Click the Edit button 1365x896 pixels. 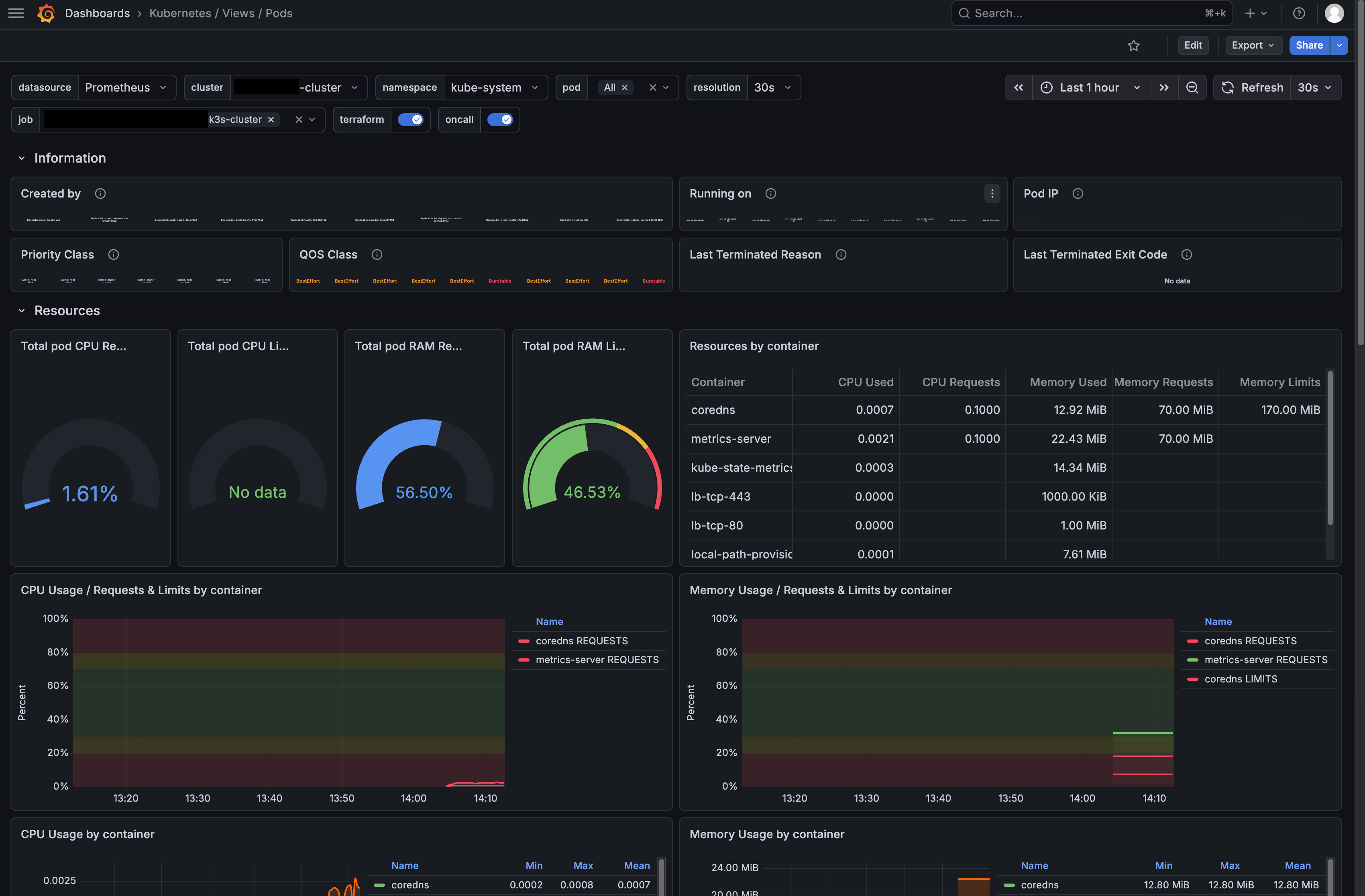tap(1193, 45)
